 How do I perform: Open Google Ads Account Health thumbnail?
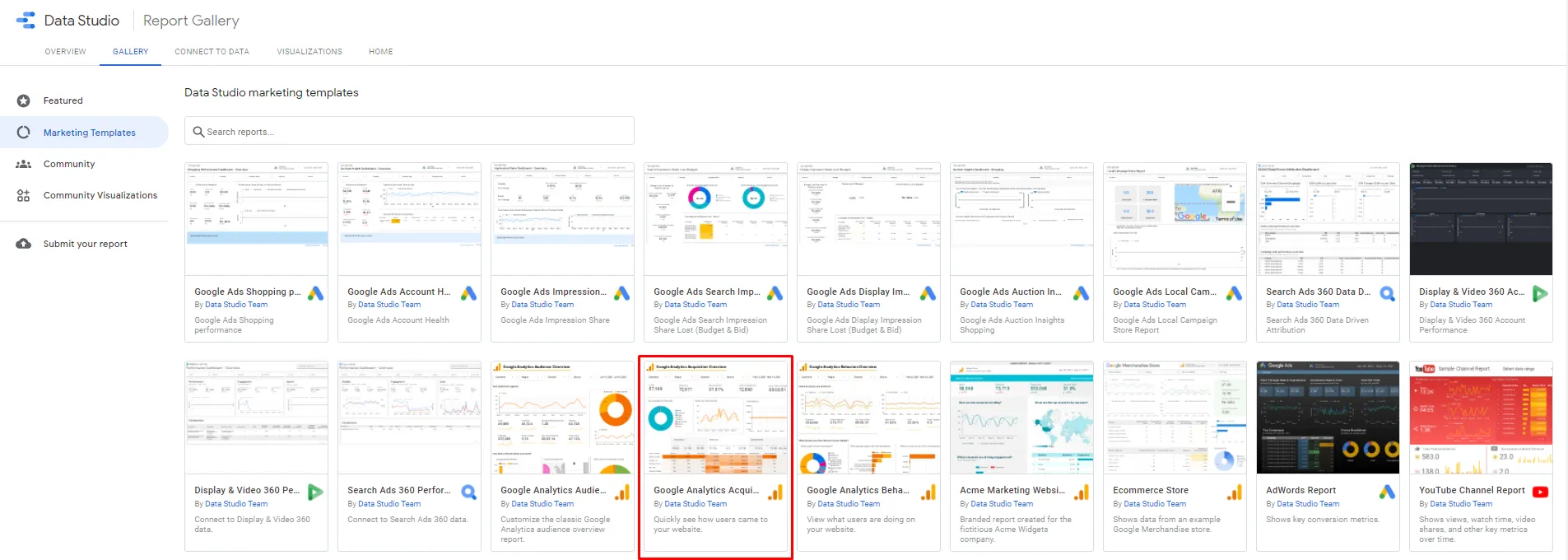pyautogui.click(x=410, y=219)
